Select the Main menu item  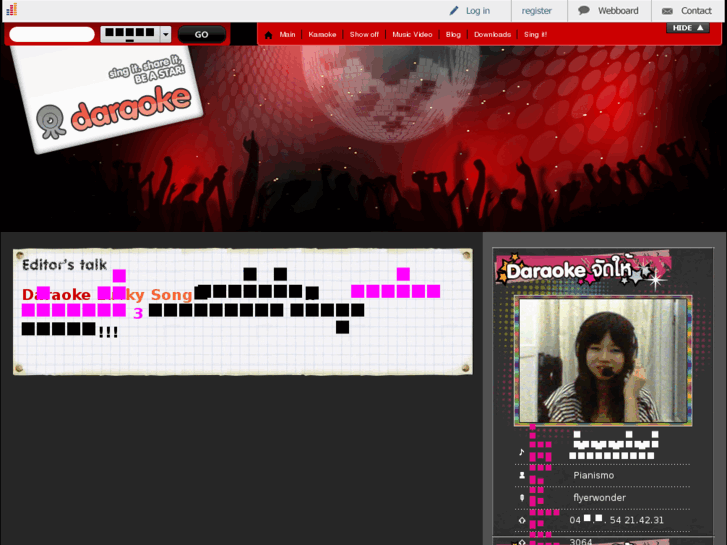(x=287, y=34)
